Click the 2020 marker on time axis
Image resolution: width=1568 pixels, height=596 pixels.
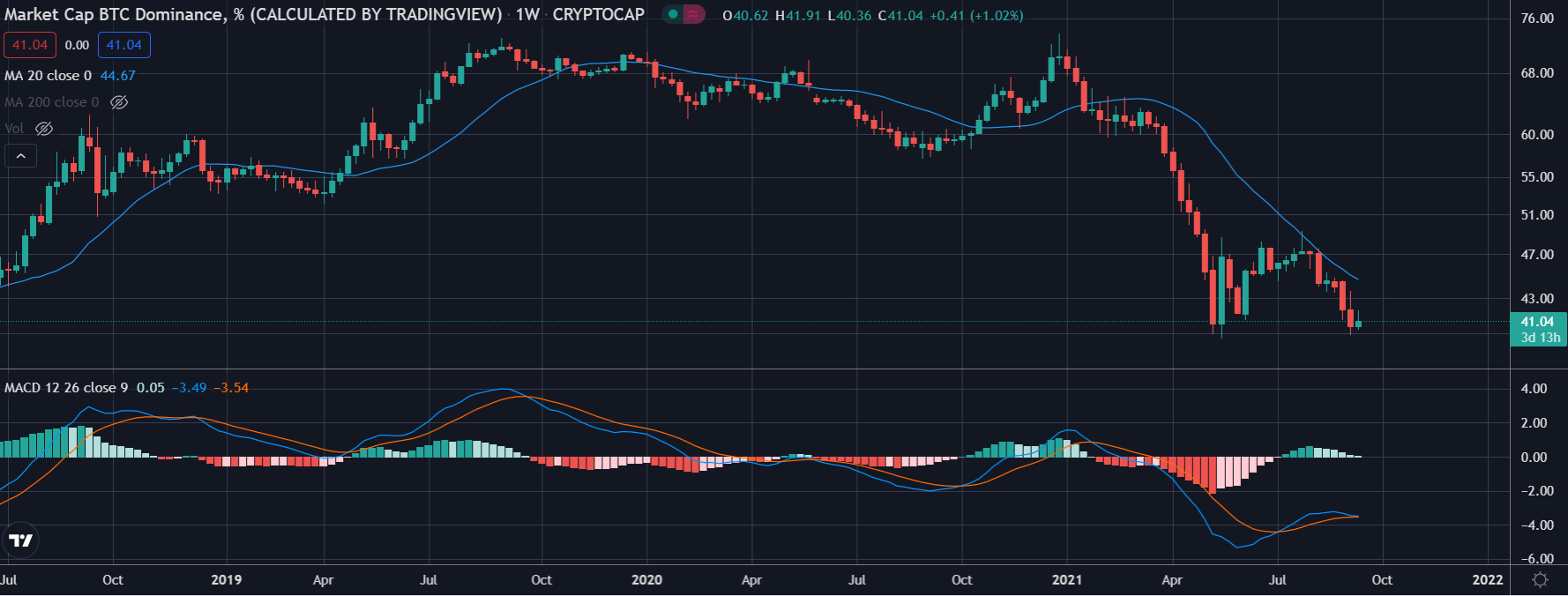pyautogui.click(x=647, y=580)
